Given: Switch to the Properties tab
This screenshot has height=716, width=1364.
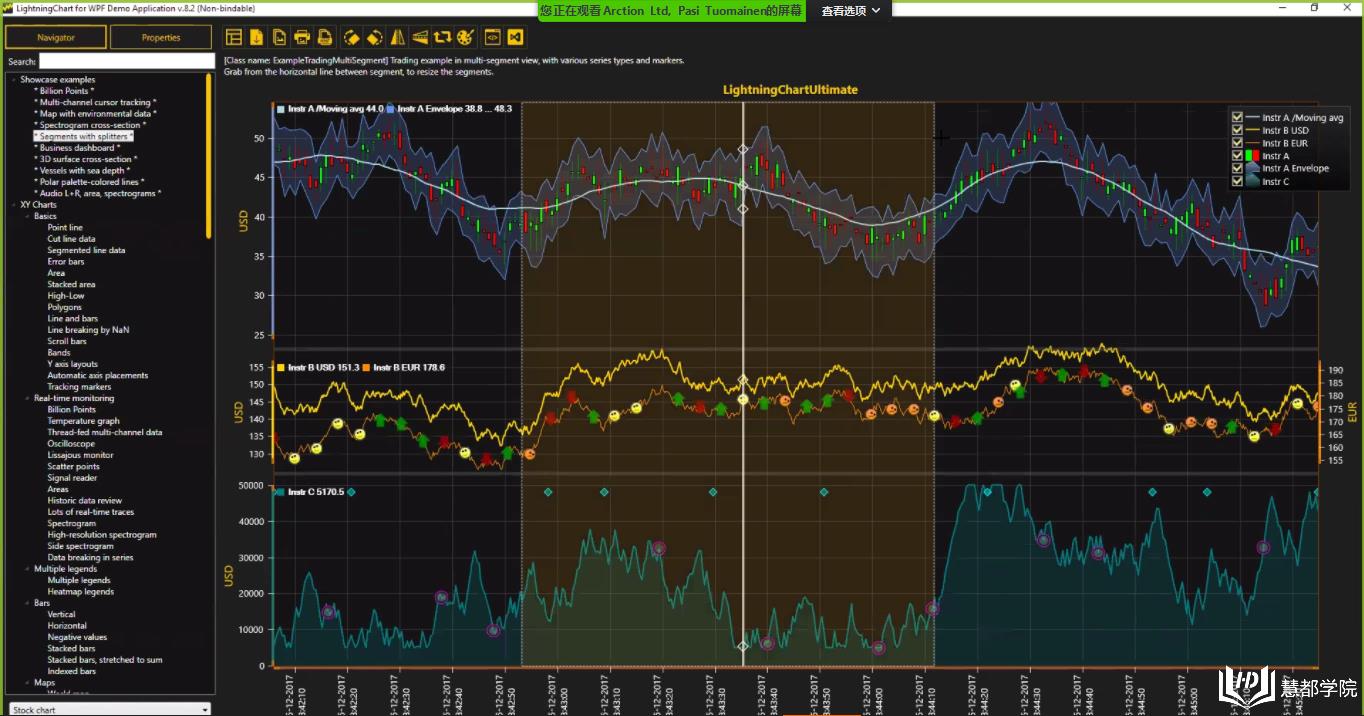Looking at the screenshot, I should point(161,37).
